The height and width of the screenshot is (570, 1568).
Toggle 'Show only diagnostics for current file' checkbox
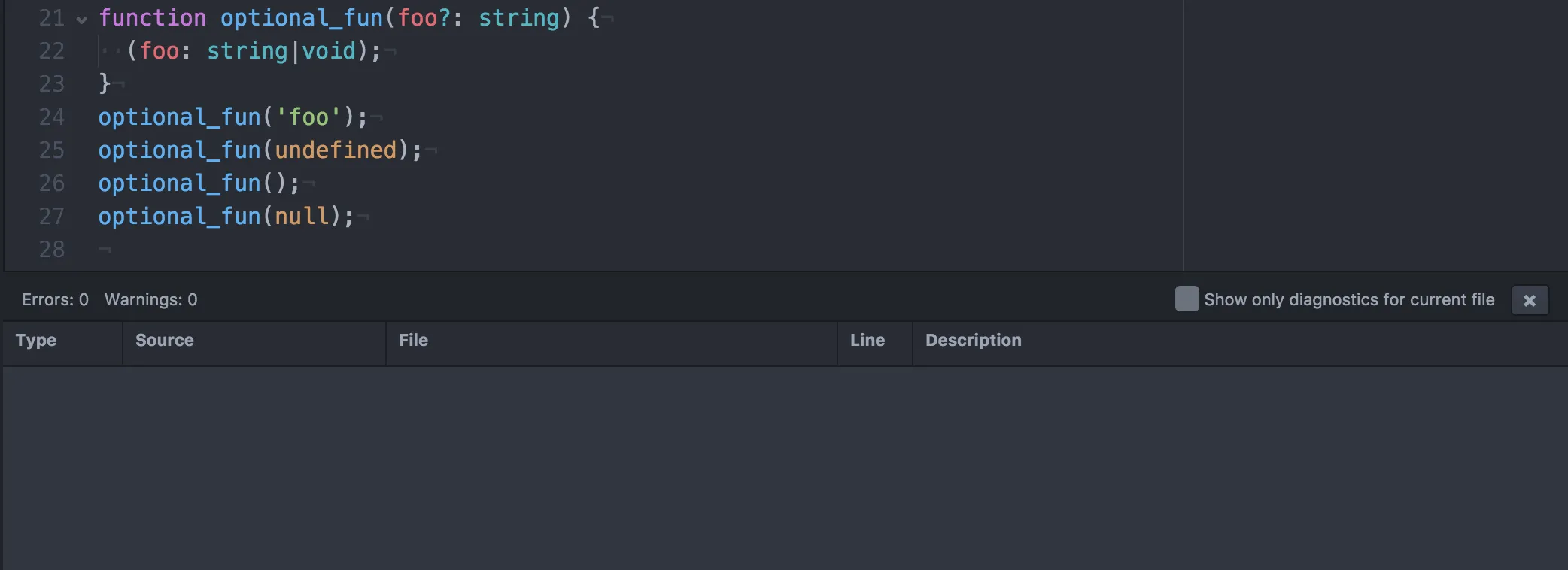(x=1187, y=299)
